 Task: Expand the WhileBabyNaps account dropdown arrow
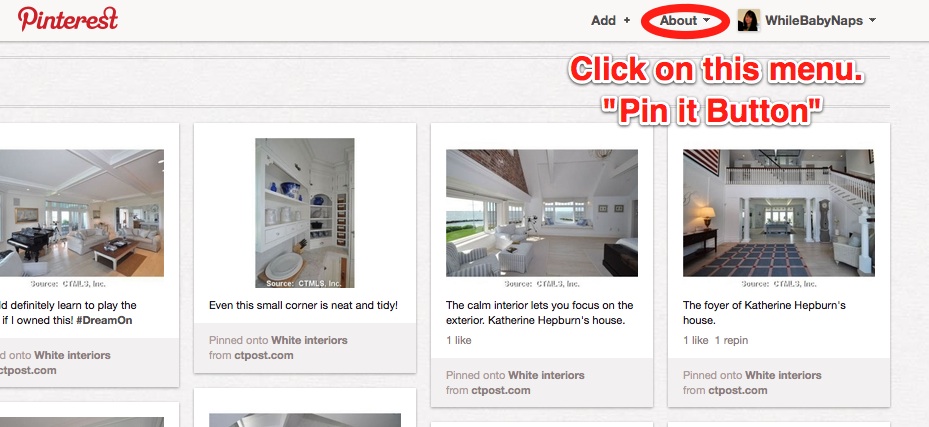pyautogui.click(x=872, y=20)
